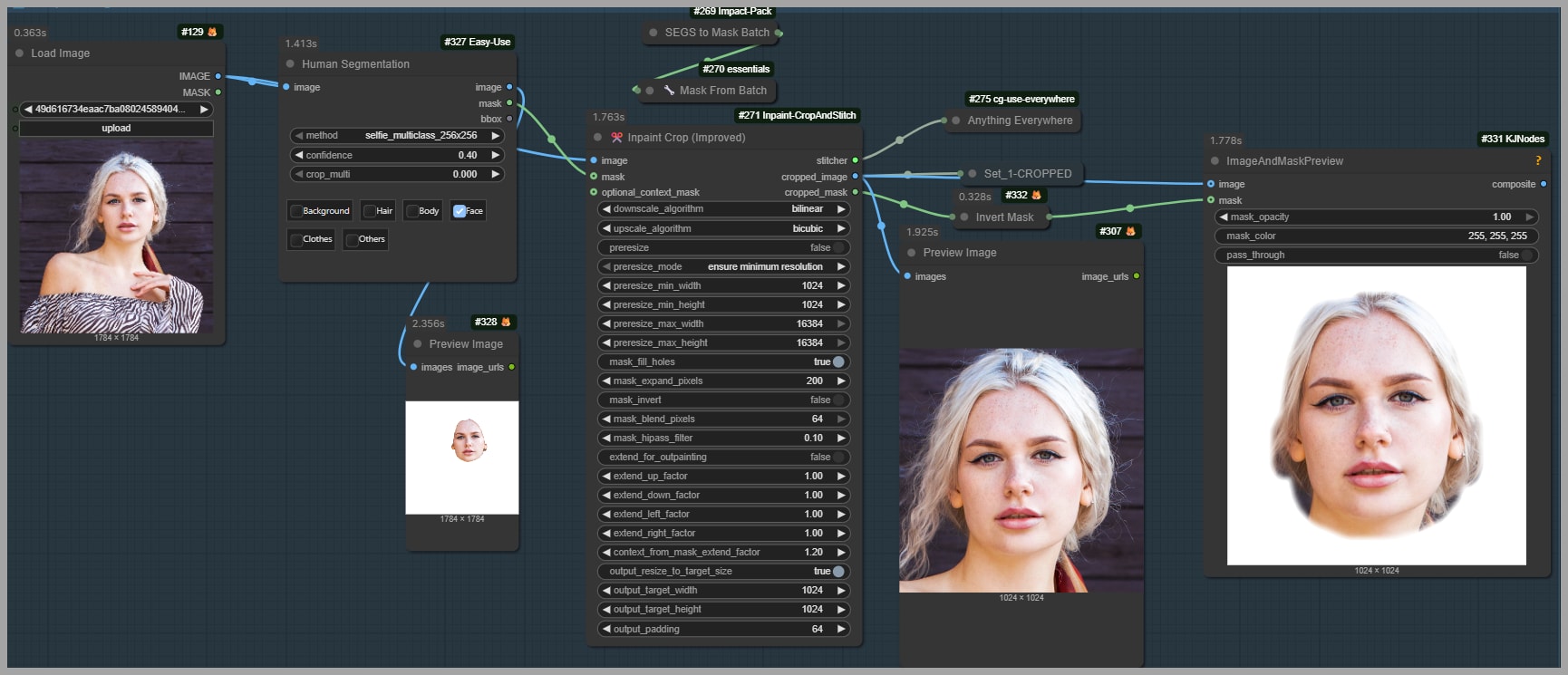Toggle mask_fill_holes switch off
The height and width of the screenshot is (675, 1568).
[838, 362]
